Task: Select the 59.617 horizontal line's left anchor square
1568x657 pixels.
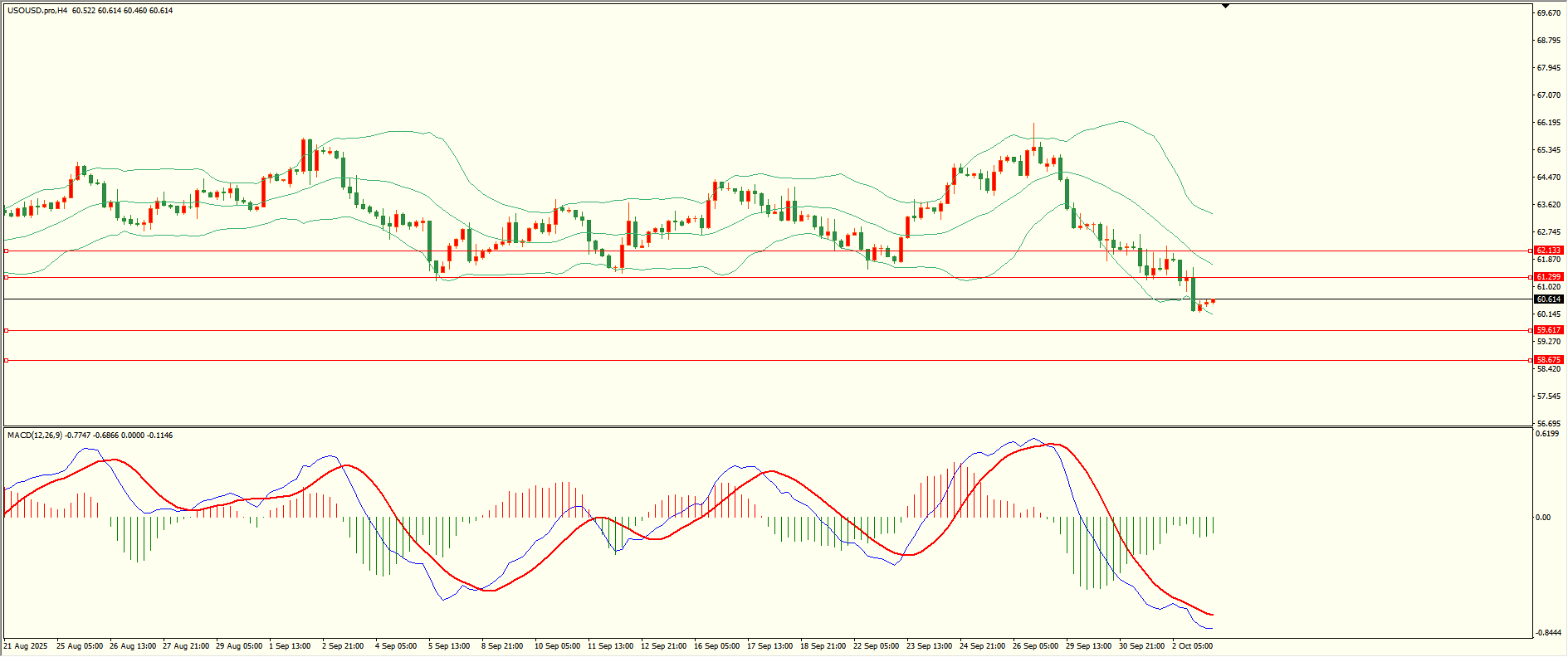Action: click(x=7, y=330)
